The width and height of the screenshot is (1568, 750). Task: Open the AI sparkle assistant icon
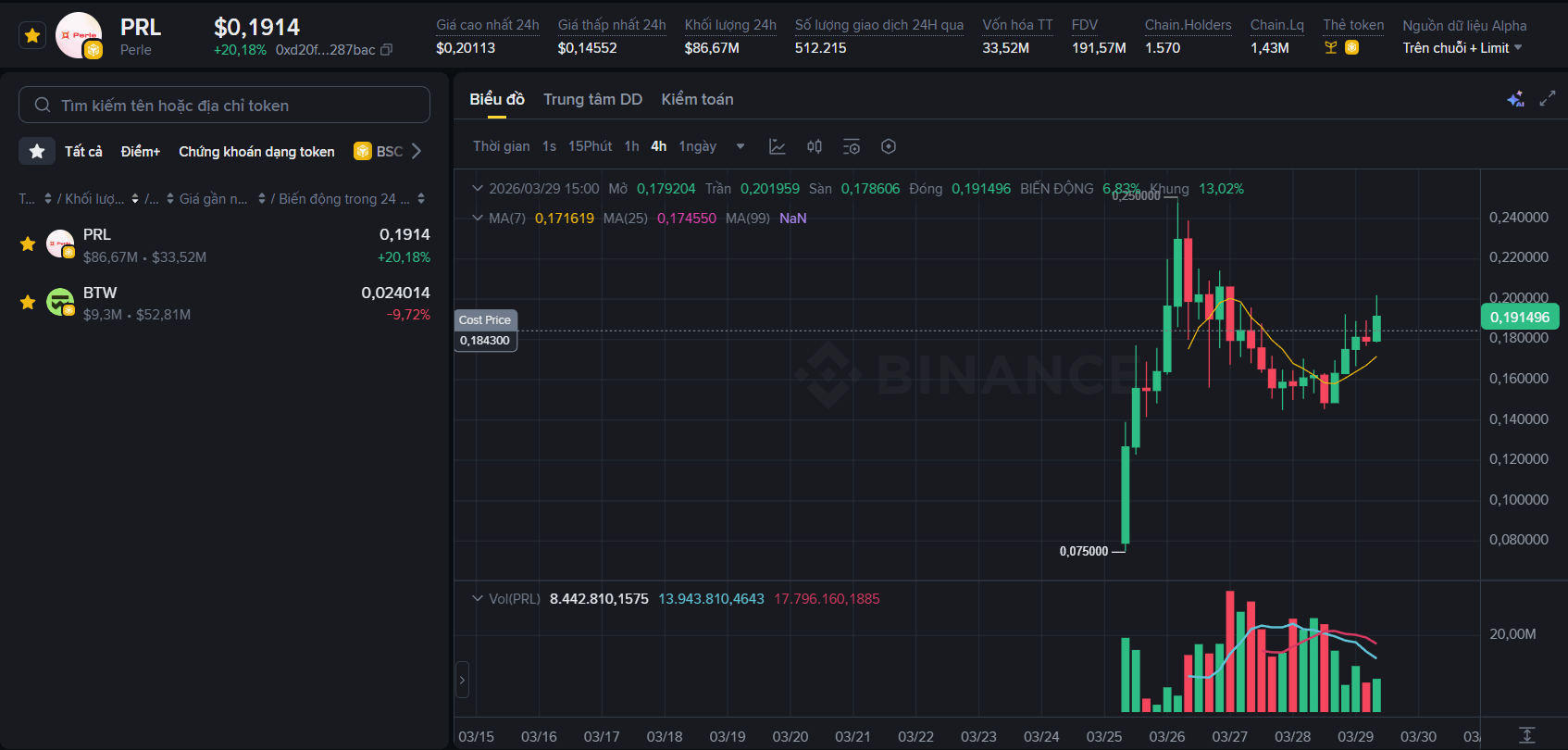(x=1516, y=98)
